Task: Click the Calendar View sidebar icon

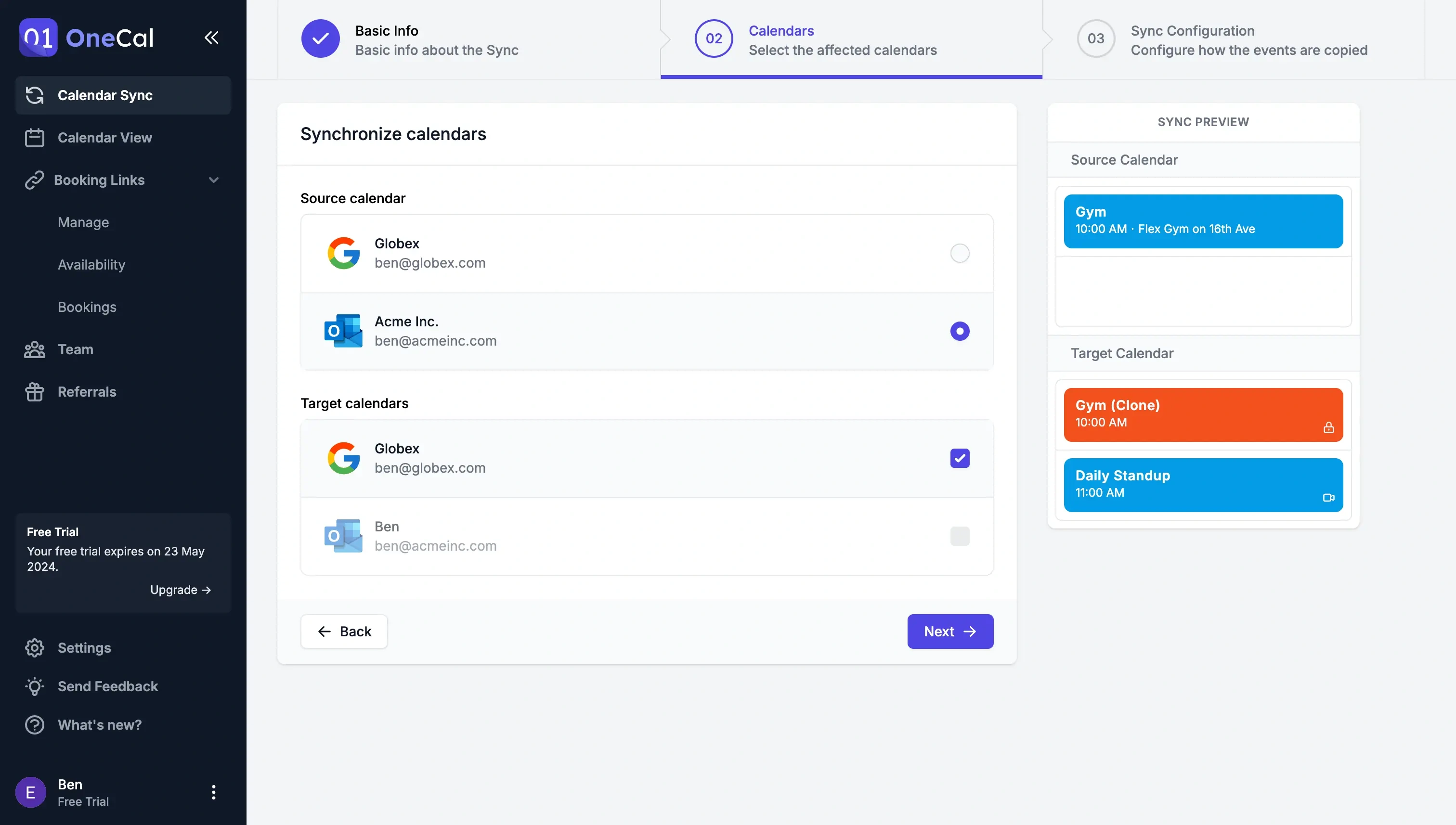Action: point(35,138)
